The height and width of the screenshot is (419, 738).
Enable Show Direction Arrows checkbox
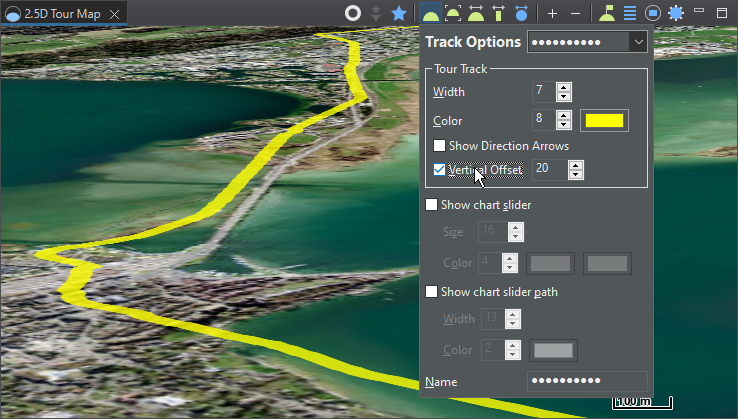coord(439,145)
